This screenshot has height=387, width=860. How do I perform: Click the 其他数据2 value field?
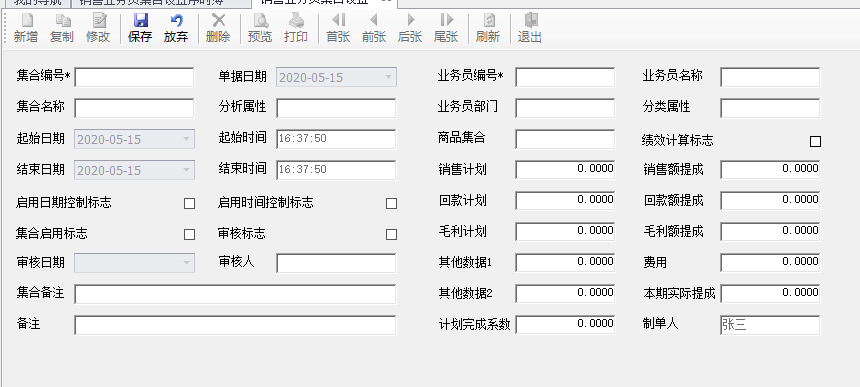565,294
